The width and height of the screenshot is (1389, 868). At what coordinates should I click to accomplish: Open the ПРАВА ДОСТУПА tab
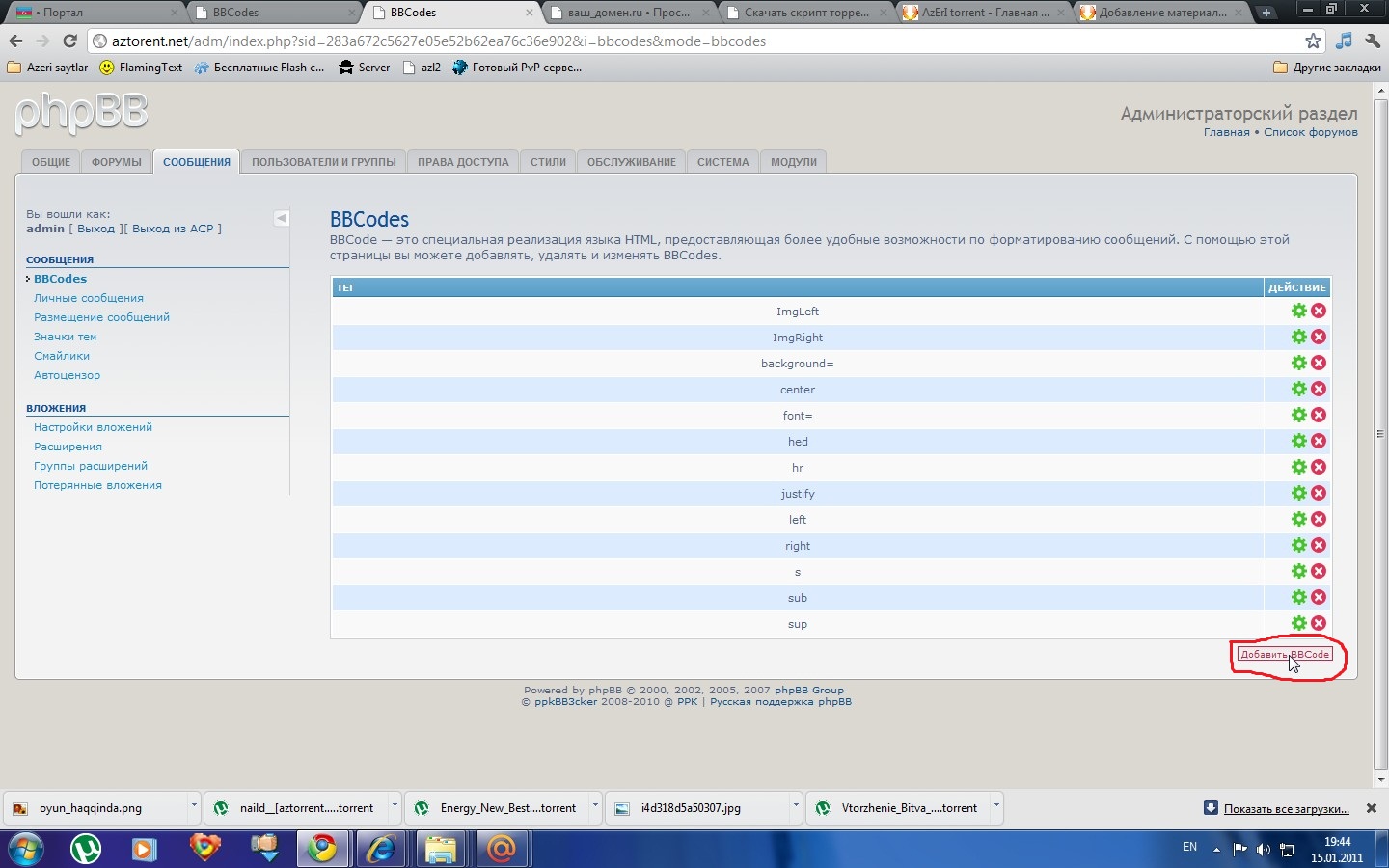click(x=463, y=162)
